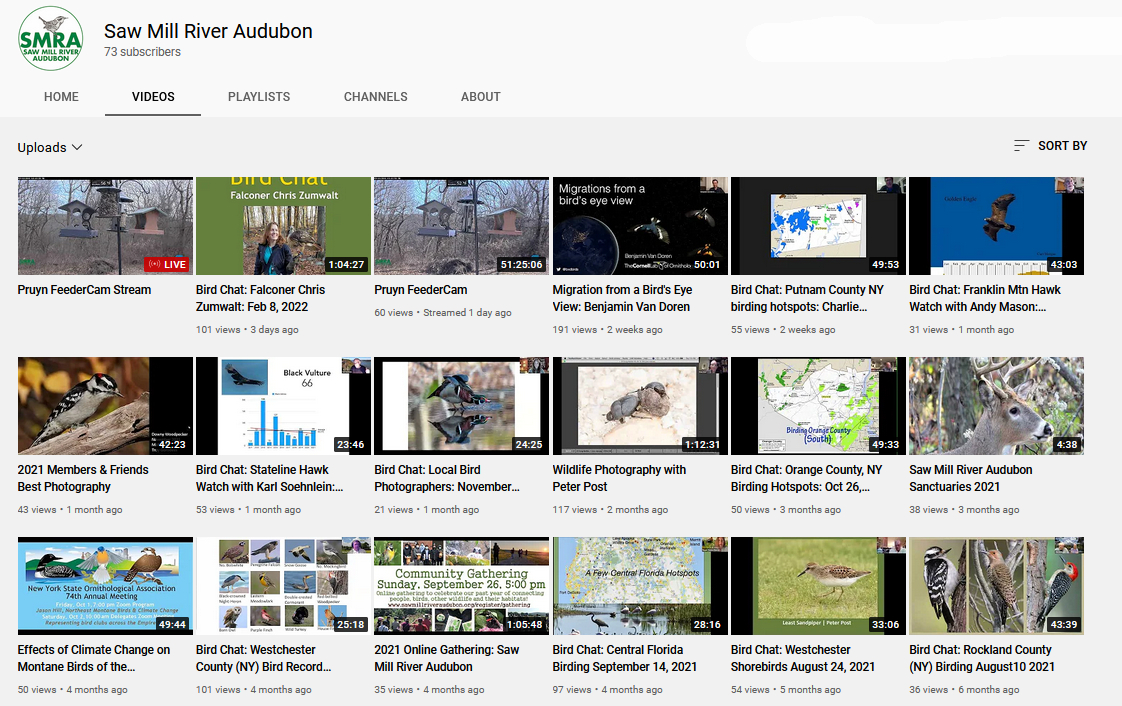Open Pruyn FeederCam video title

[421, 290]
